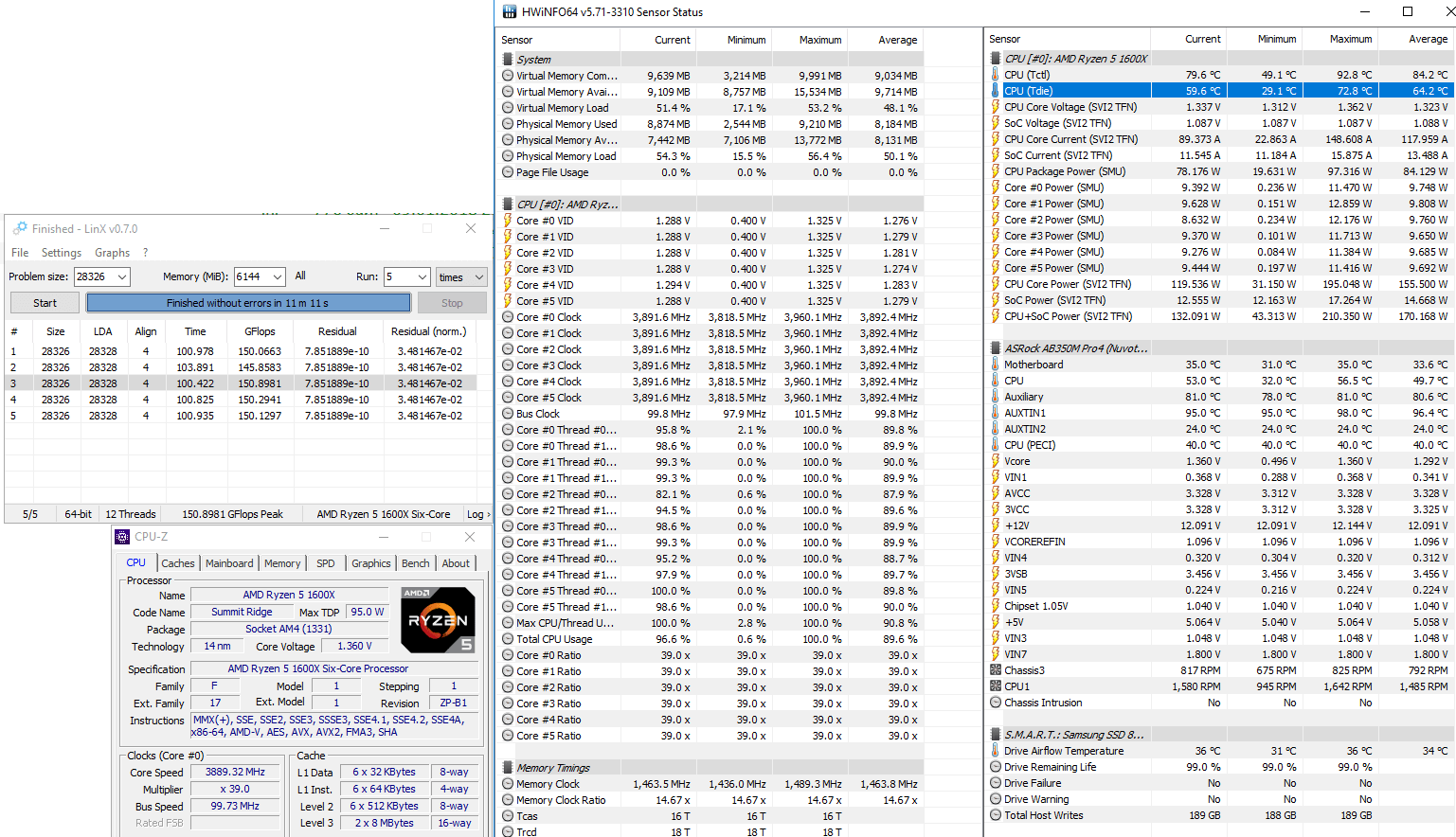
Task: Click the lightning icon beside SoC Voltage (SVI2 TFN)
Action: (x=996, y=123)
